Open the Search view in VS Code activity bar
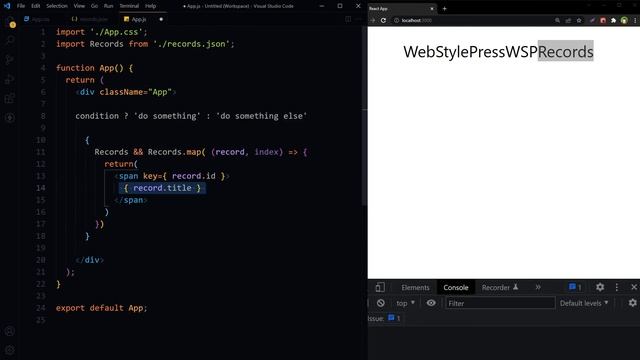The height and width of the screenshot is (360, 640). coord(10,40)
